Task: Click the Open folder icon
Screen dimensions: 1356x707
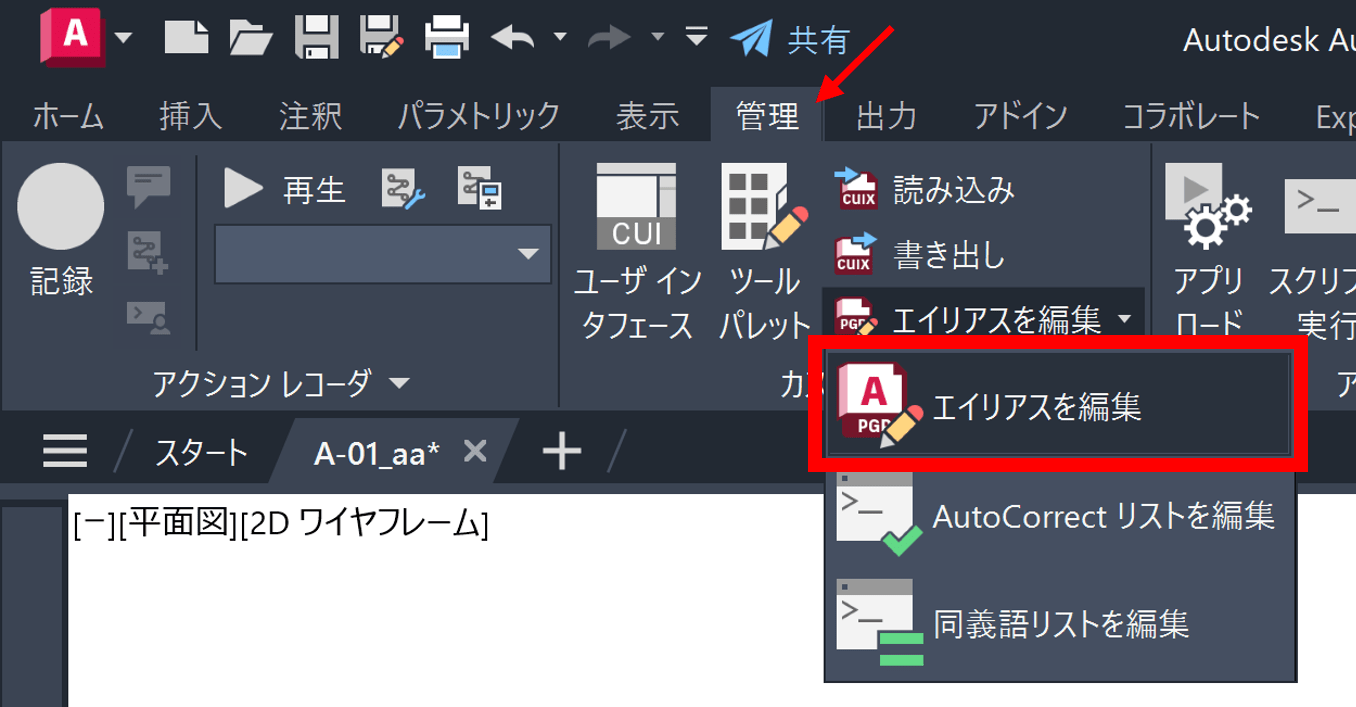Action: pyautogui.click(x=251, y=38)
